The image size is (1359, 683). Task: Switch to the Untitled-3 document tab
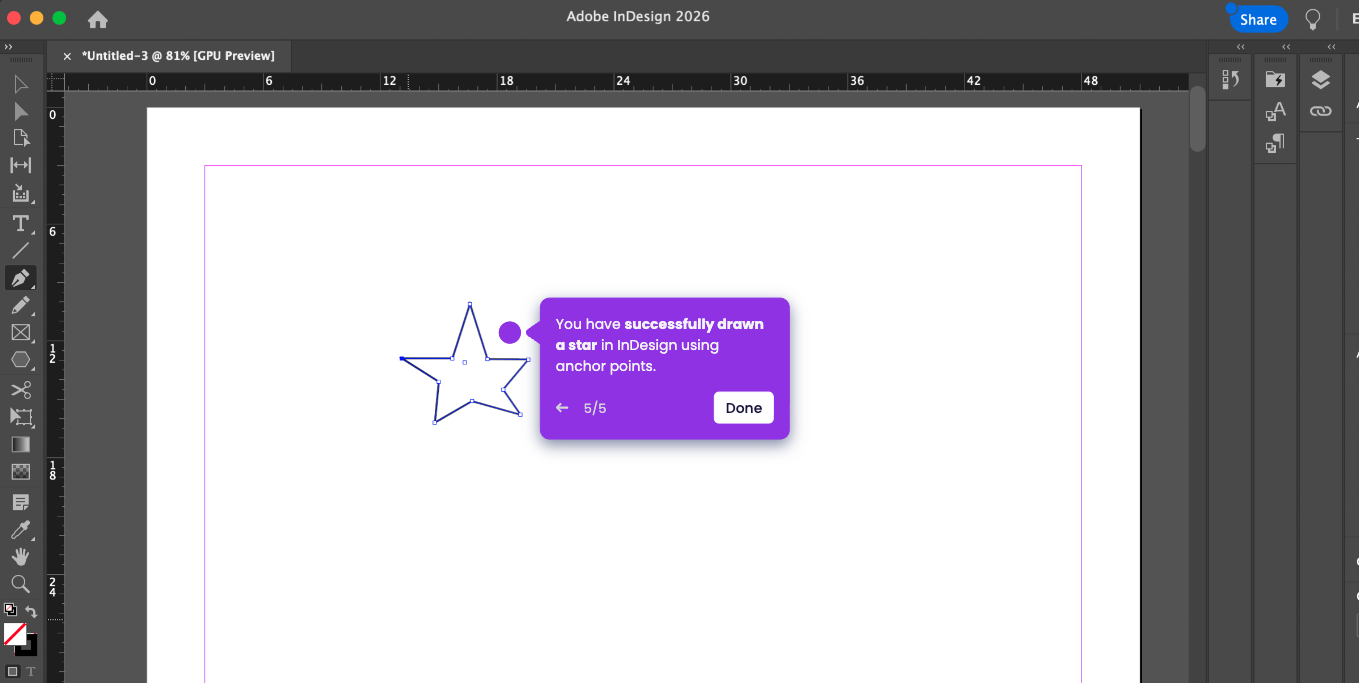[178, 56]
